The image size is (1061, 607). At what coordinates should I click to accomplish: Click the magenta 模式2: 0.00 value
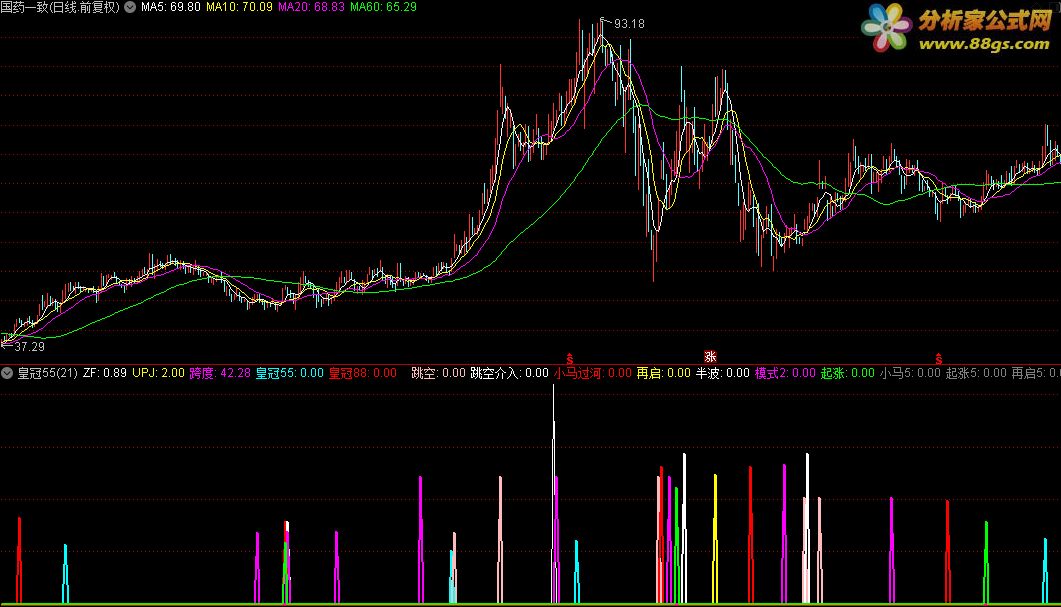click(785, 373)
